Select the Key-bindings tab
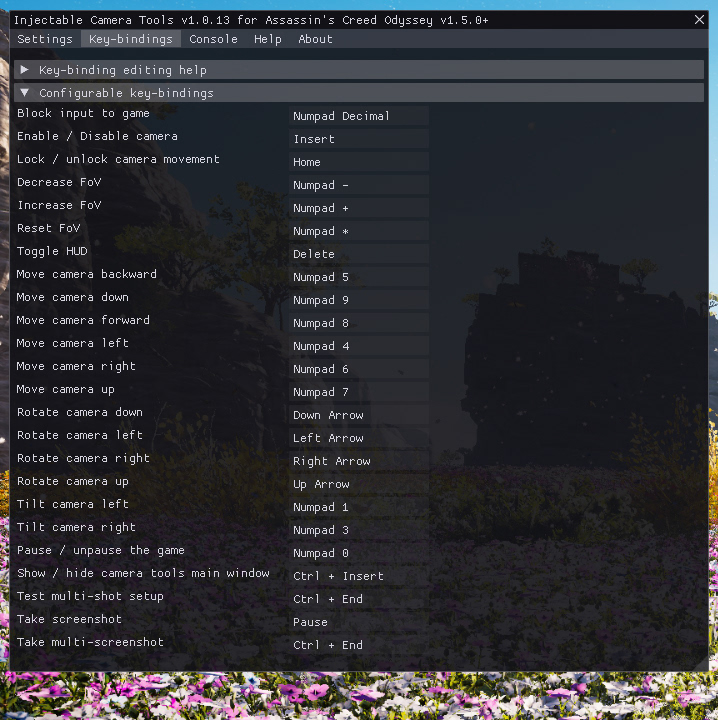718x720 pixels. pos(131,39)
